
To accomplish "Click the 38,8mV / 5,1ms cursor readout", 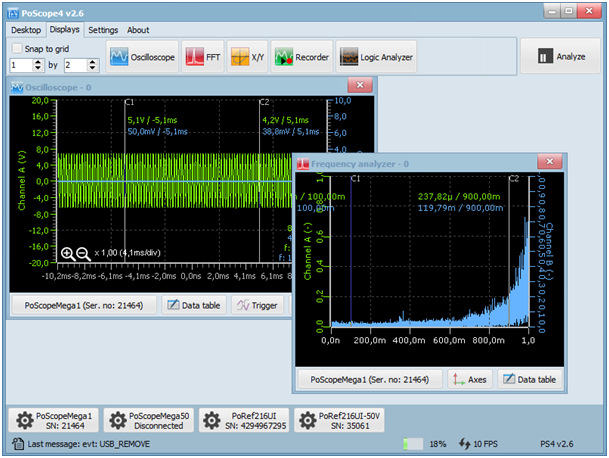I will click(x=291, y=132).
